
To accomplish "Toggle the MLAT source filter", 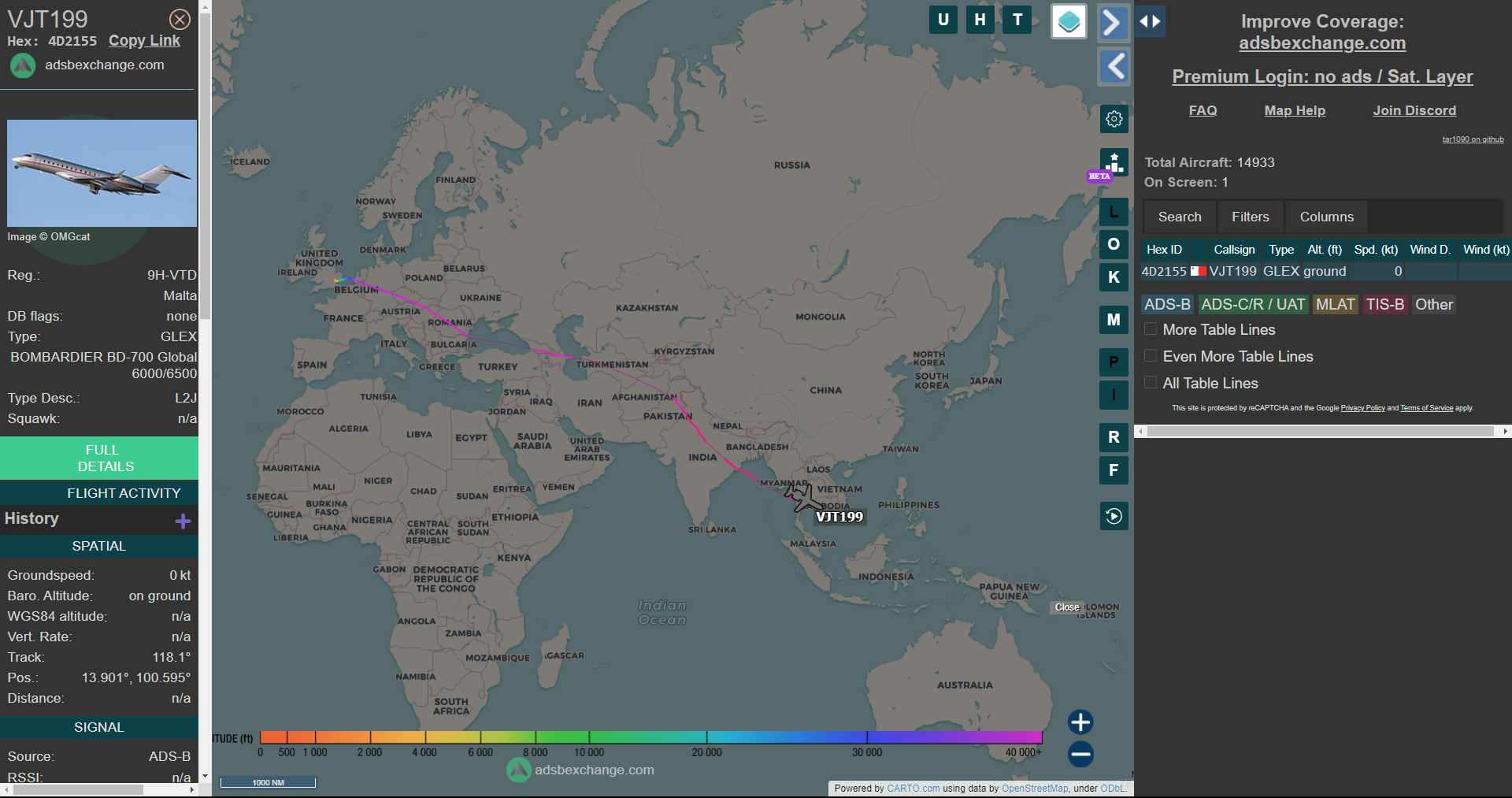I will (1336, 305).
